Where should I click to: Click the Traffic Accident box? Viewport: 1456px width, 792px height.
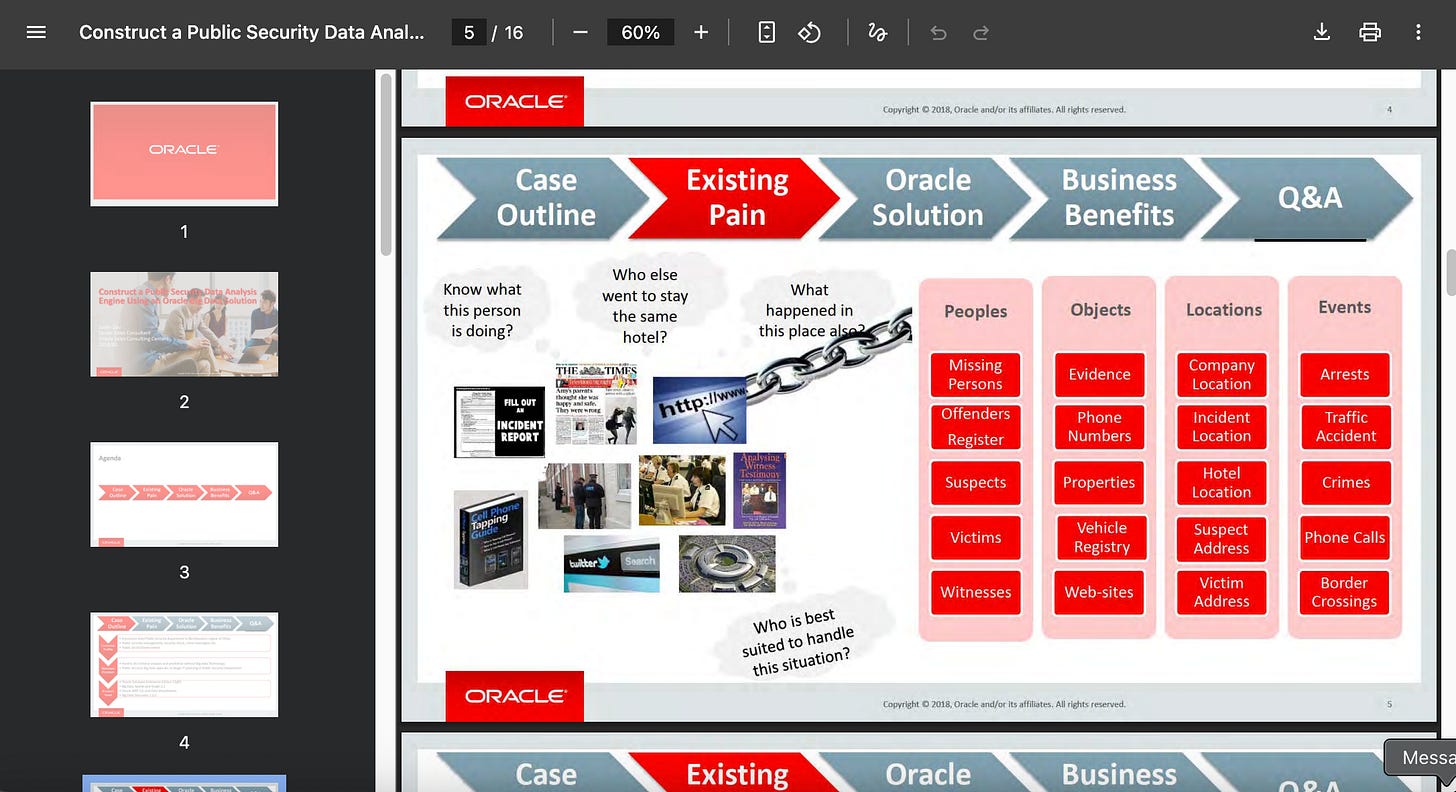click(x=1345, y=427)
